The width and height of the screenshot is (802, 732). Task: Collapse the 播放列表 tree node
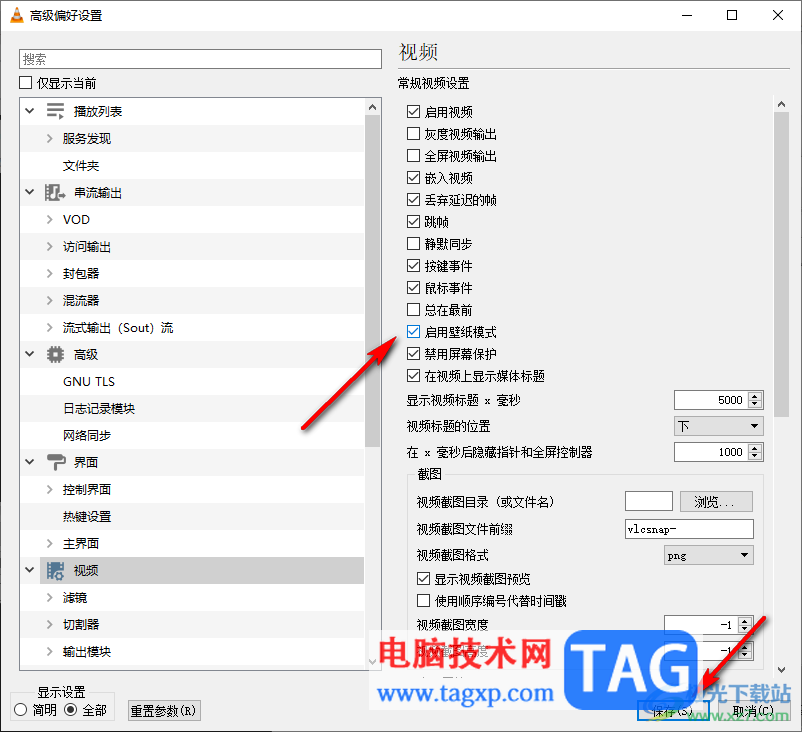30,111
